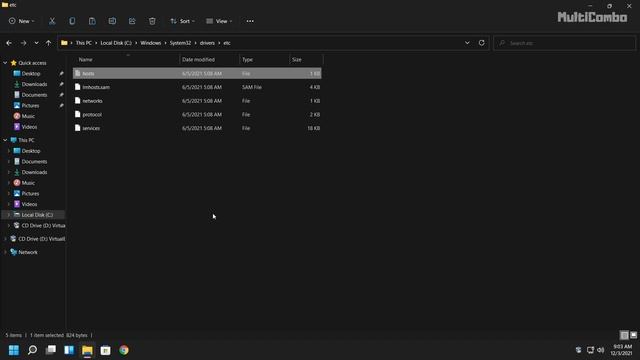640x360 pixels.
Task: Click System32 breadcrumb in address bar
Action: point(180,43)
